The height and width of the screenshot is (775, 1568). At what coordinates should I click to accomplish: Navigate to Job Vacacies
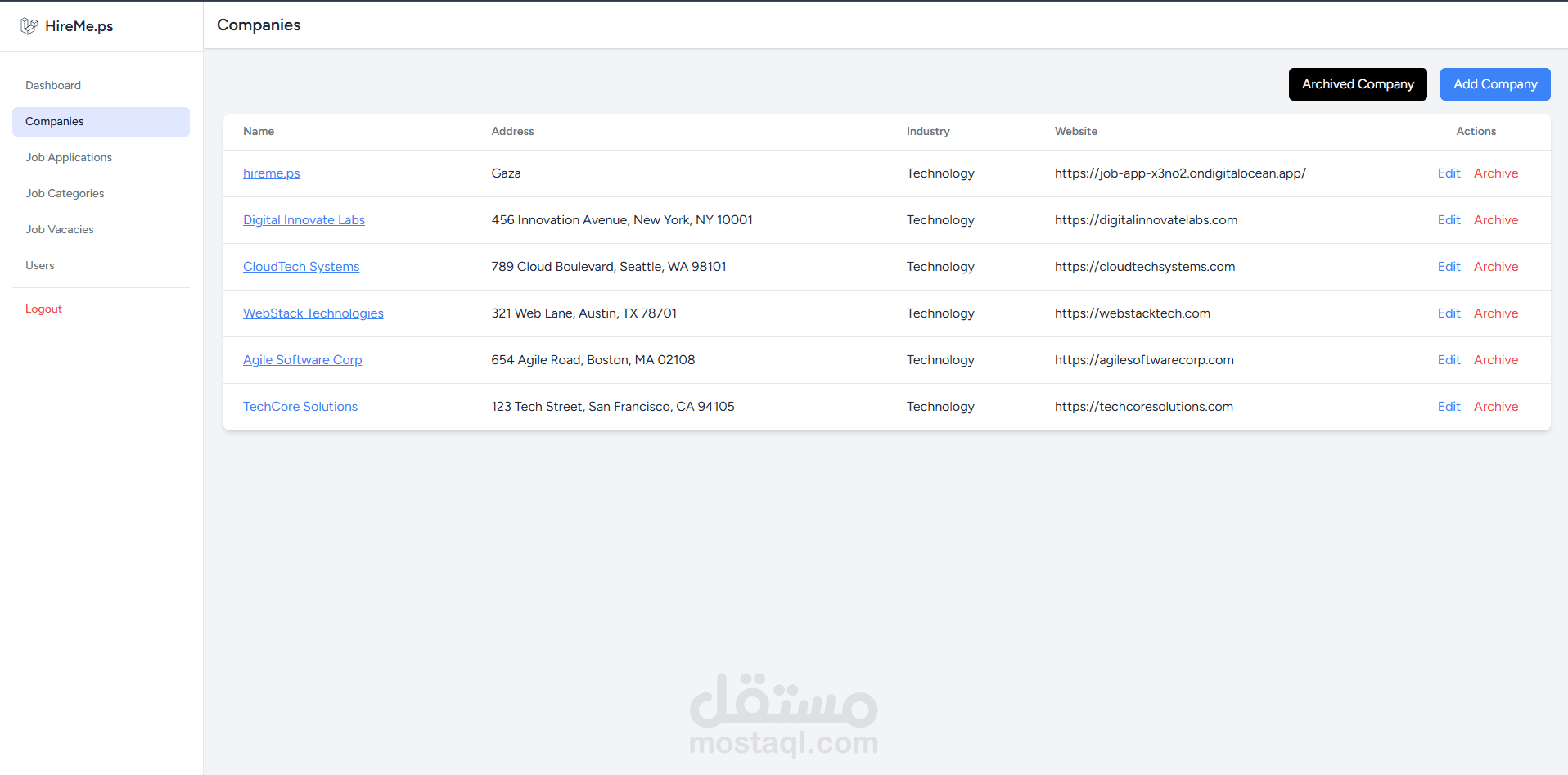click(60, 229)
